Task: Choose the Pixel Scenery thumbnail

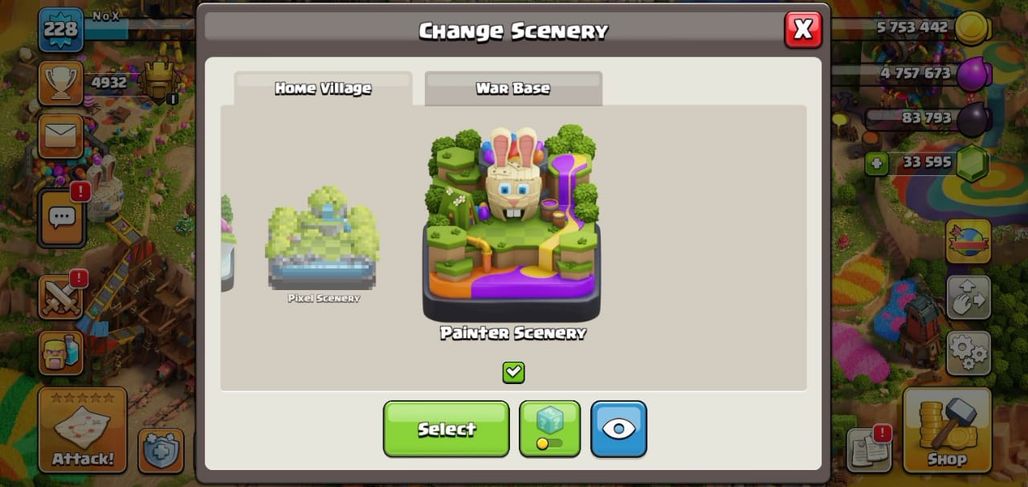Action: [x=323, y=244]
